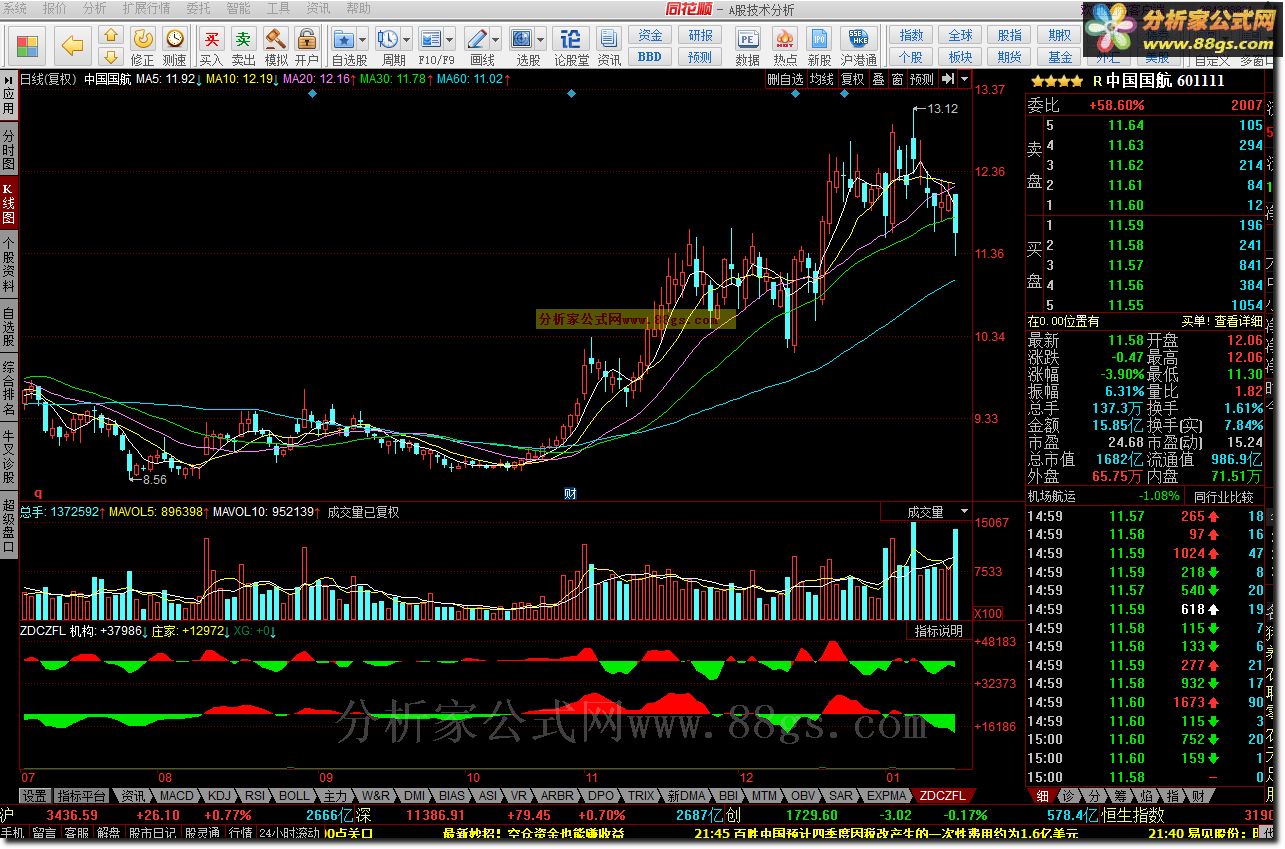
Task: Expand the 画线 dropdown arrow
Action: [x=496, y=39]
